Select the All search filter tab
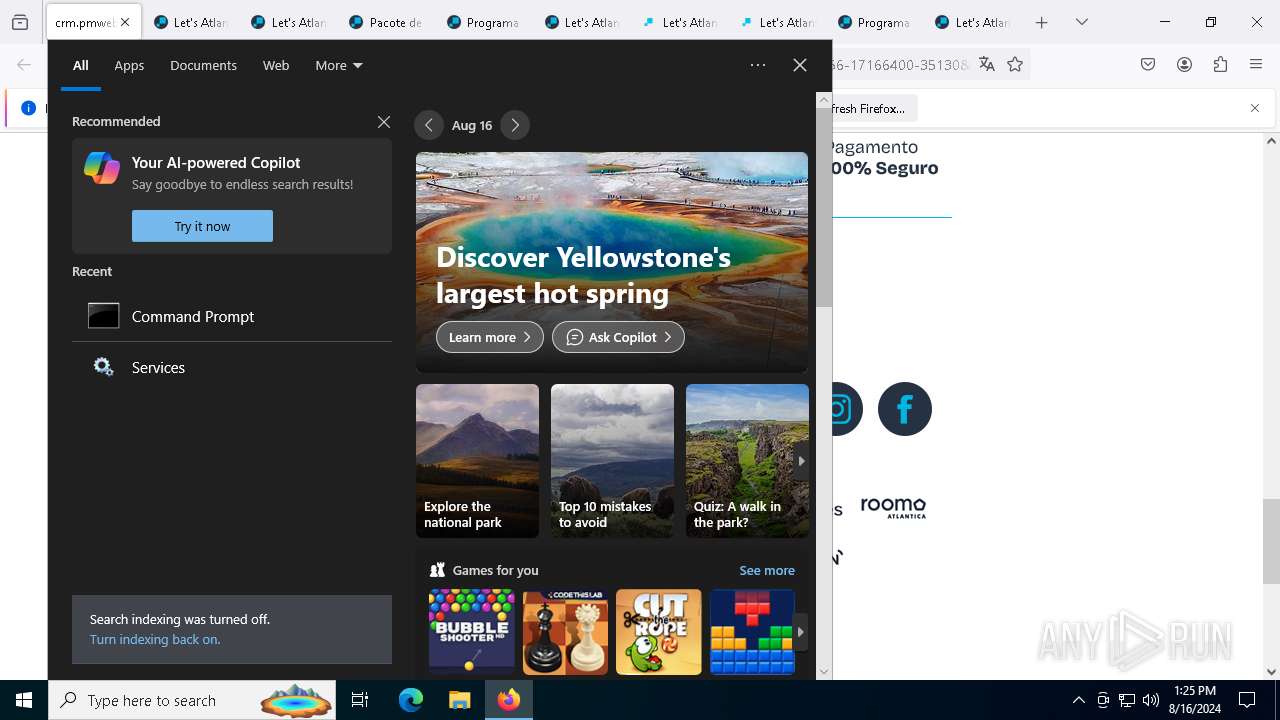Viewport: 1280px width, 720px height. [81, 65]
